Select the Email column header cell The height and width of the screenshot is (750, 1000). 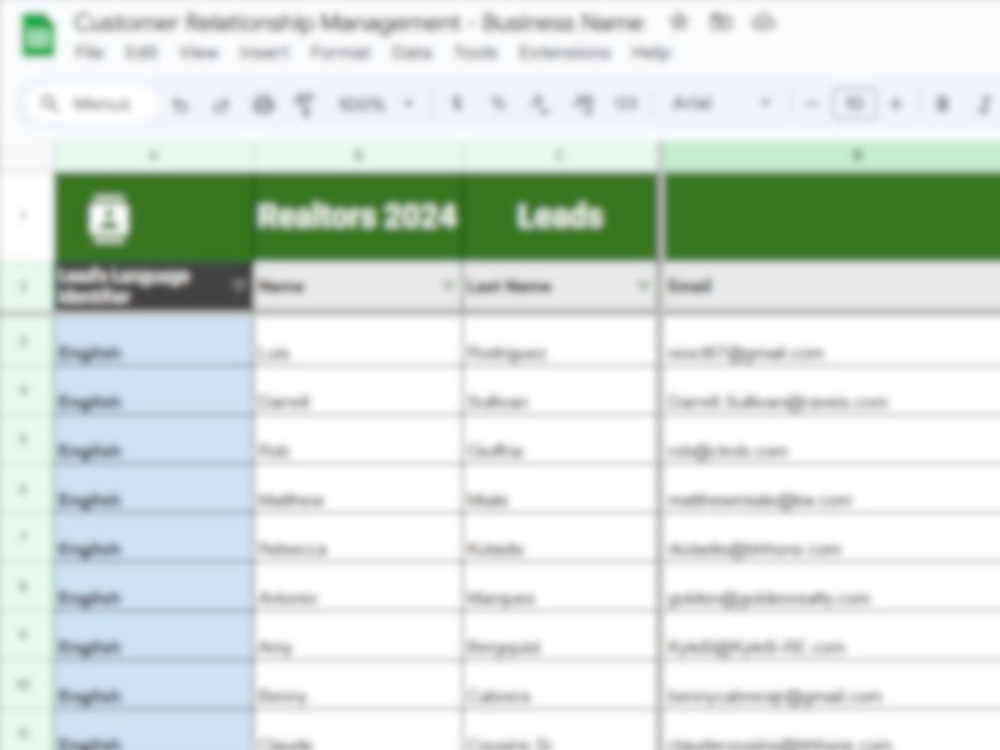click(831, 286)
